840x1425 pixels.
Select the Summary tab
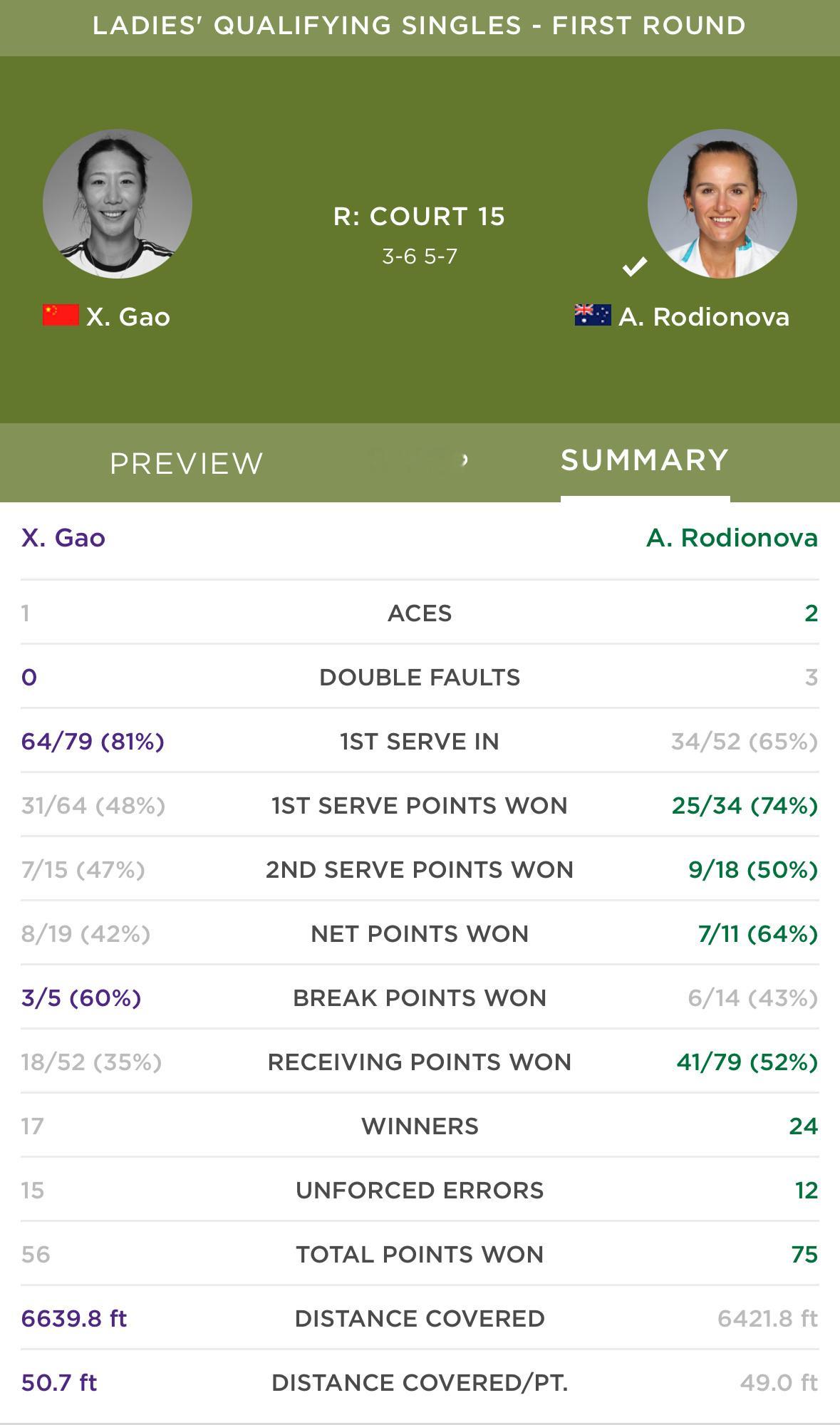(x=645, y=460)
